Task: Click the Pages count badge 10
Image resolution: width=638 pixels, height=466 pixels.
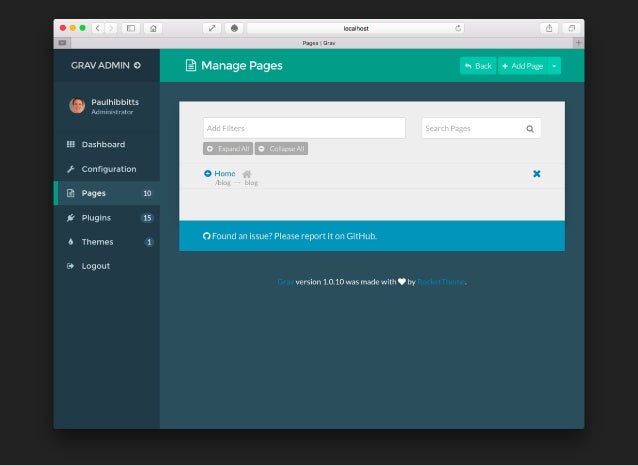Action: 147,193
